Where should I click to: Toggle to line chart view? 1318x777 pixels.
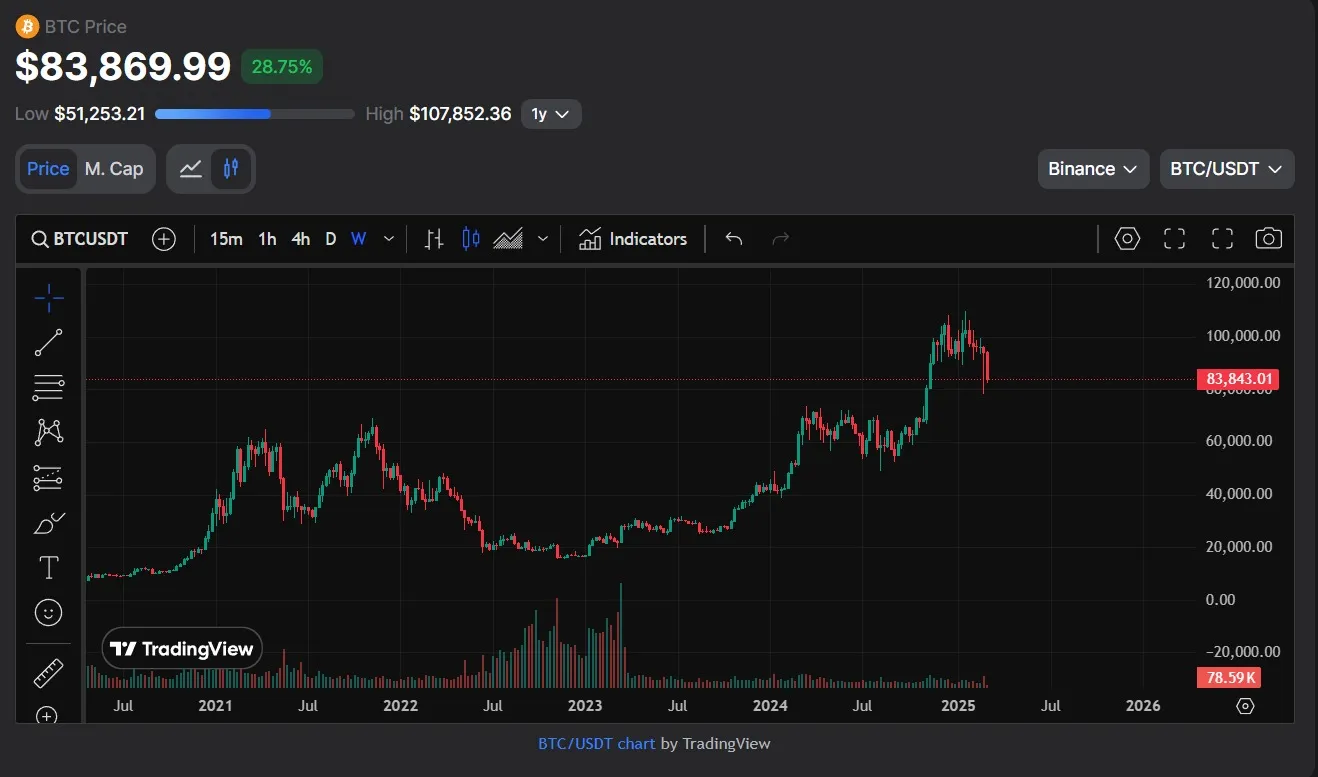click(191, 169)
